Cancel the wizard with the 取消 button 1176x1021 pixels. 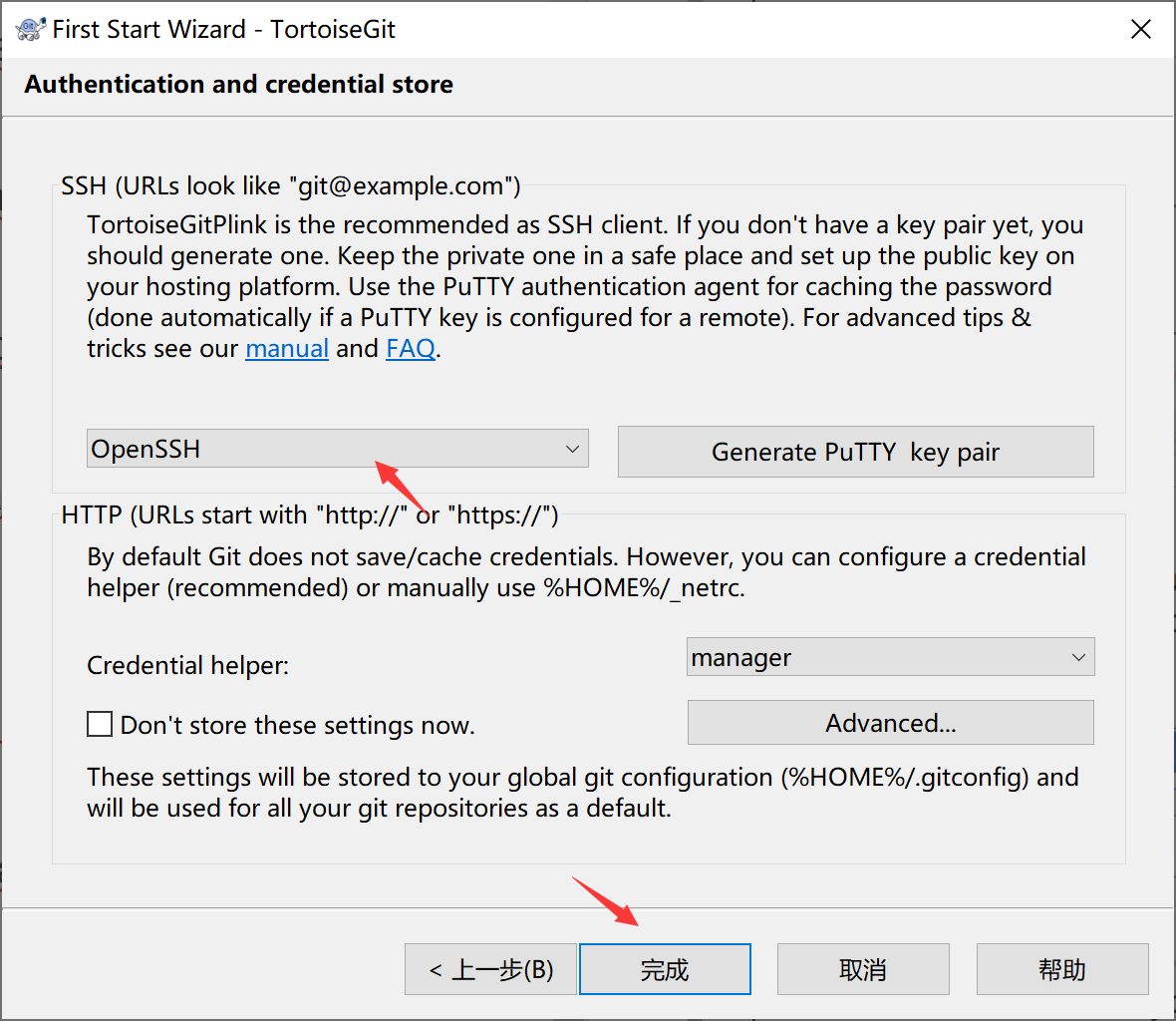[863, 969]
